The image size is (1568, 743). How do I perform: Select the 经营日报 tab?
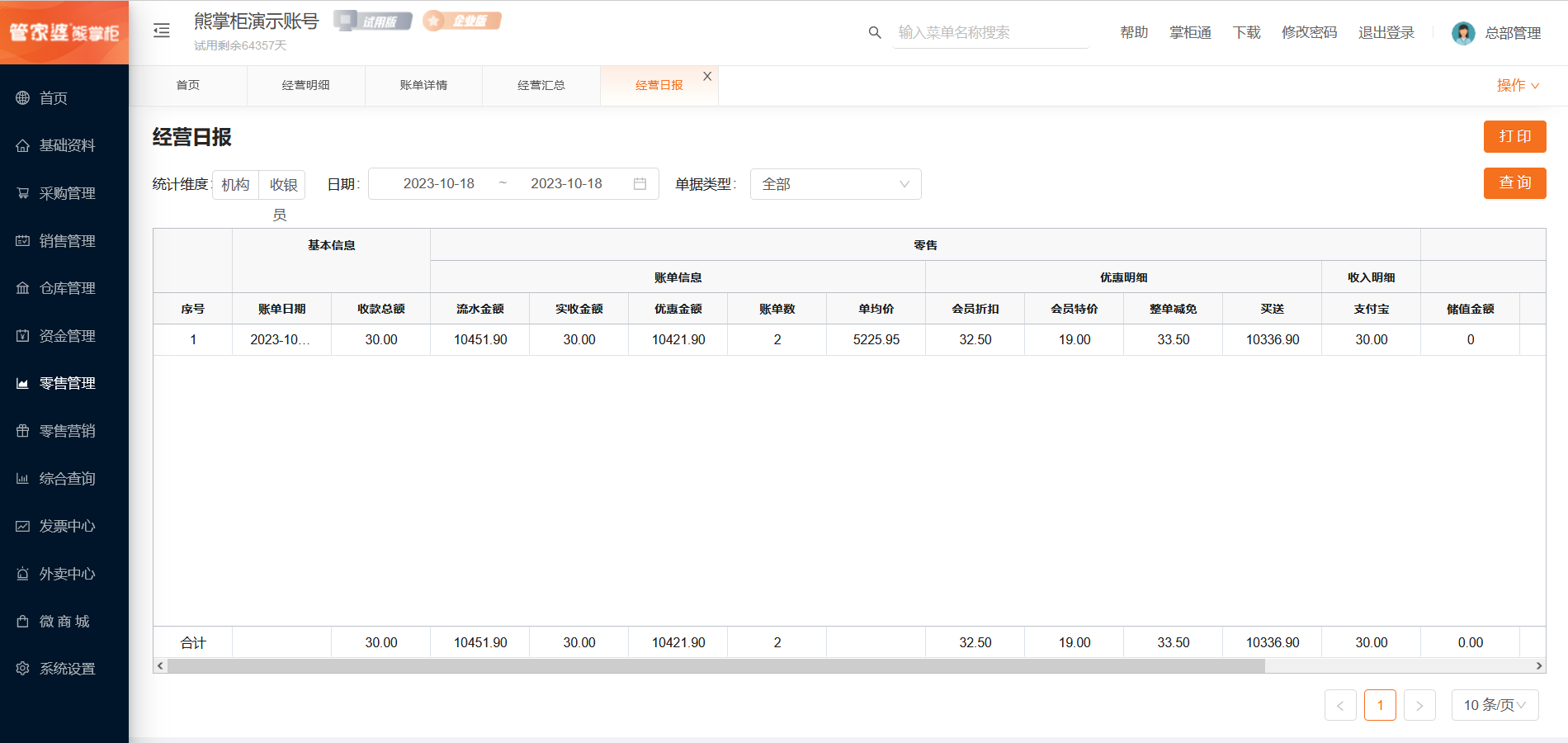[x=659, y=85]
